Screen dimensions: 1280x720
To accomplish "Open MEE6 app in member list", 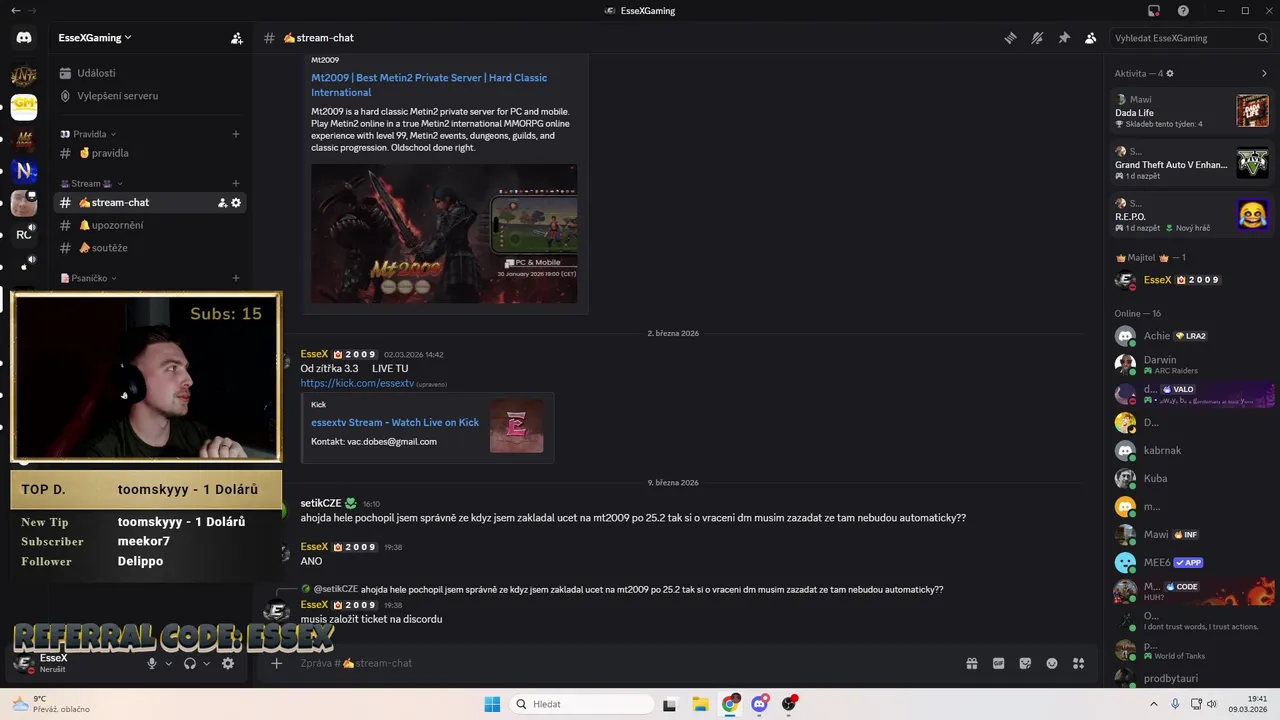I will [x=1192, y=562].
